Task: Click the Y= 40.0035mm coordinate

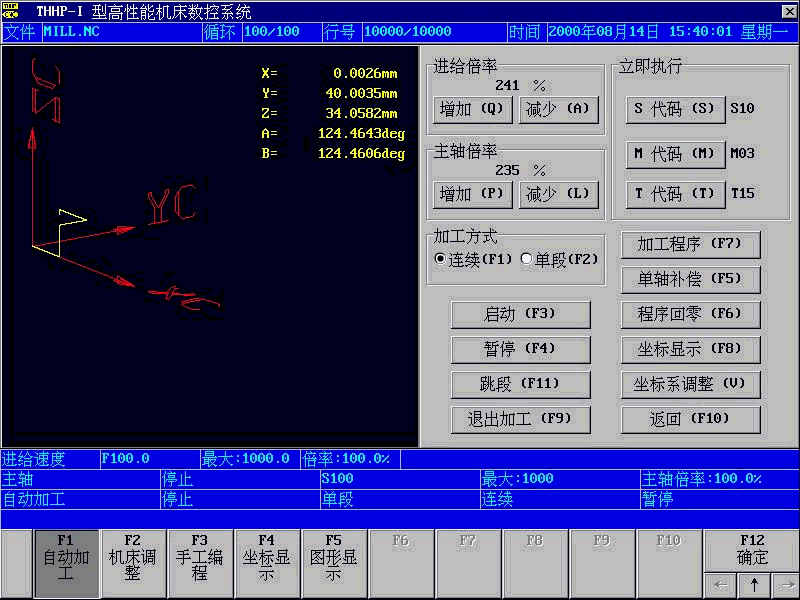Action: [330, 93]
